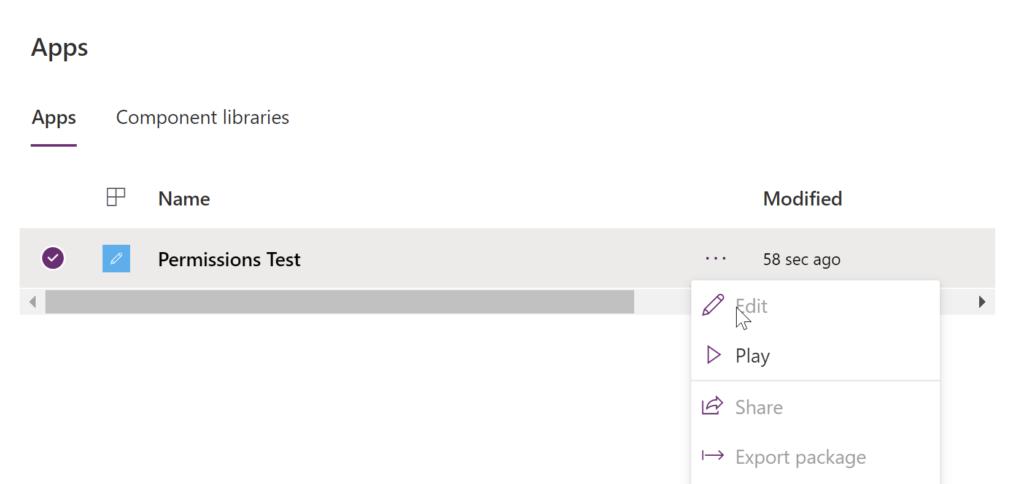Viewport: 1024px width, 484px height.
Task: Open the three-dots more commands menu
Action: (x=716, y=259)
